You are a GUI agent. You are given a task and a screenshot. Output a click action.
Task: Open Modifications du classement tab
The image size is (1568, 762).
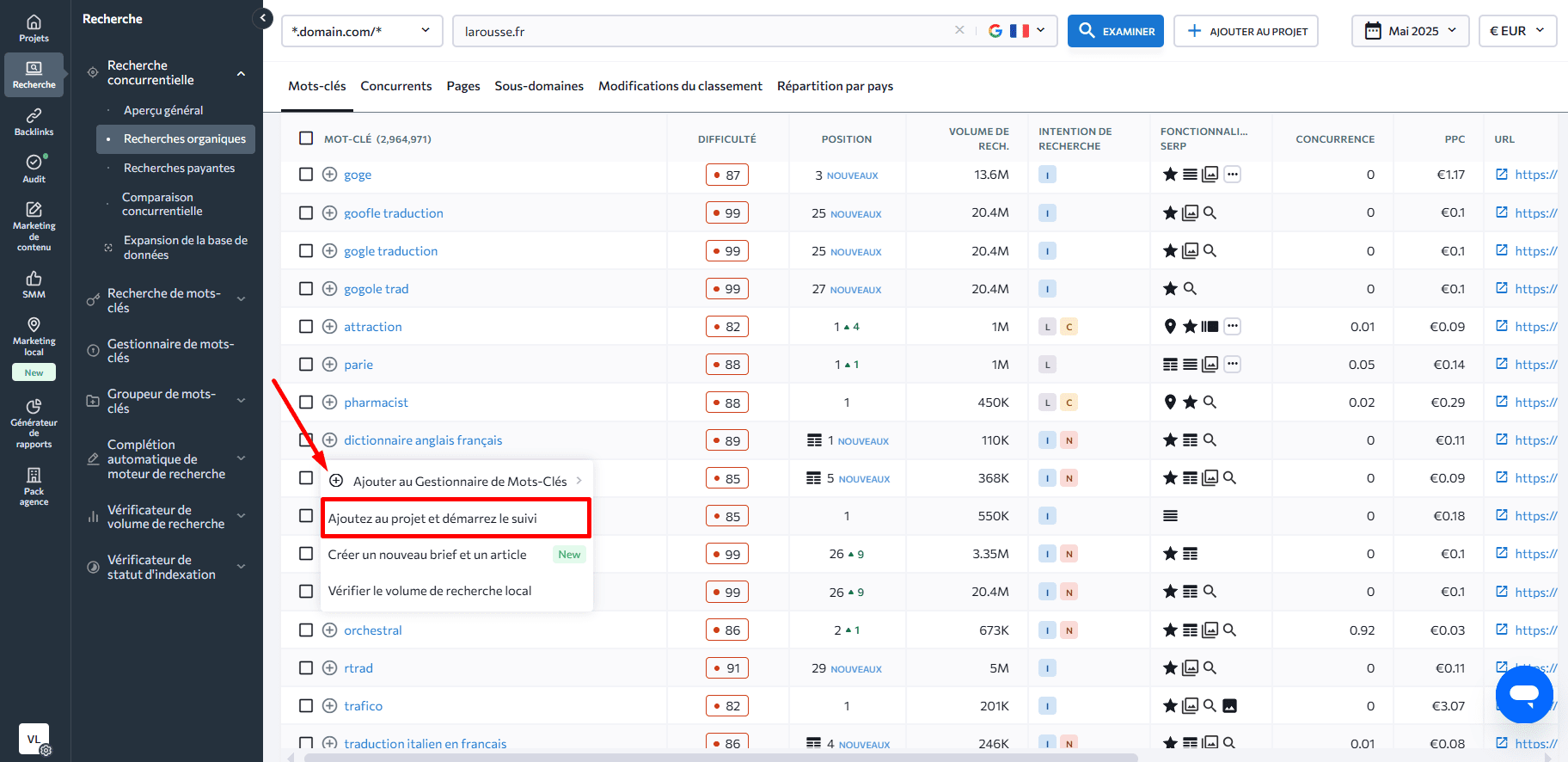tap(680, 86)
